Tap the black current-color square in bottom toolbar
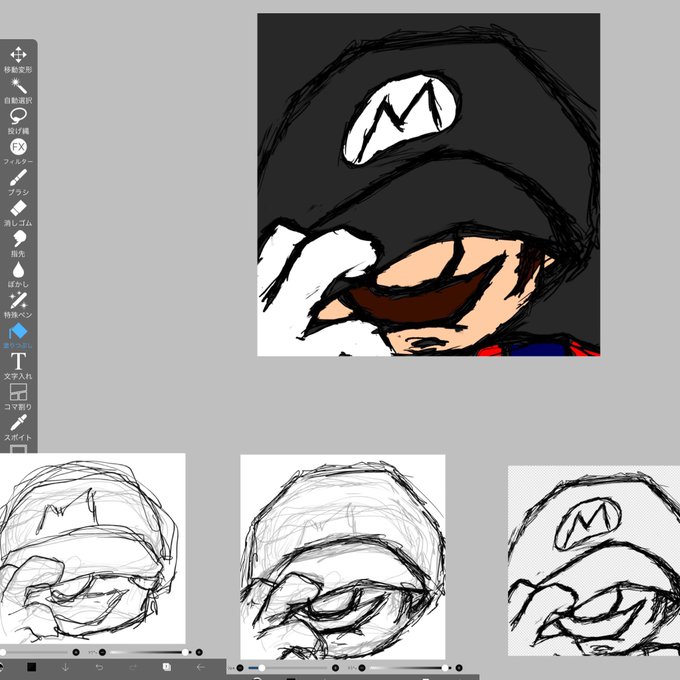 point(32,667)
